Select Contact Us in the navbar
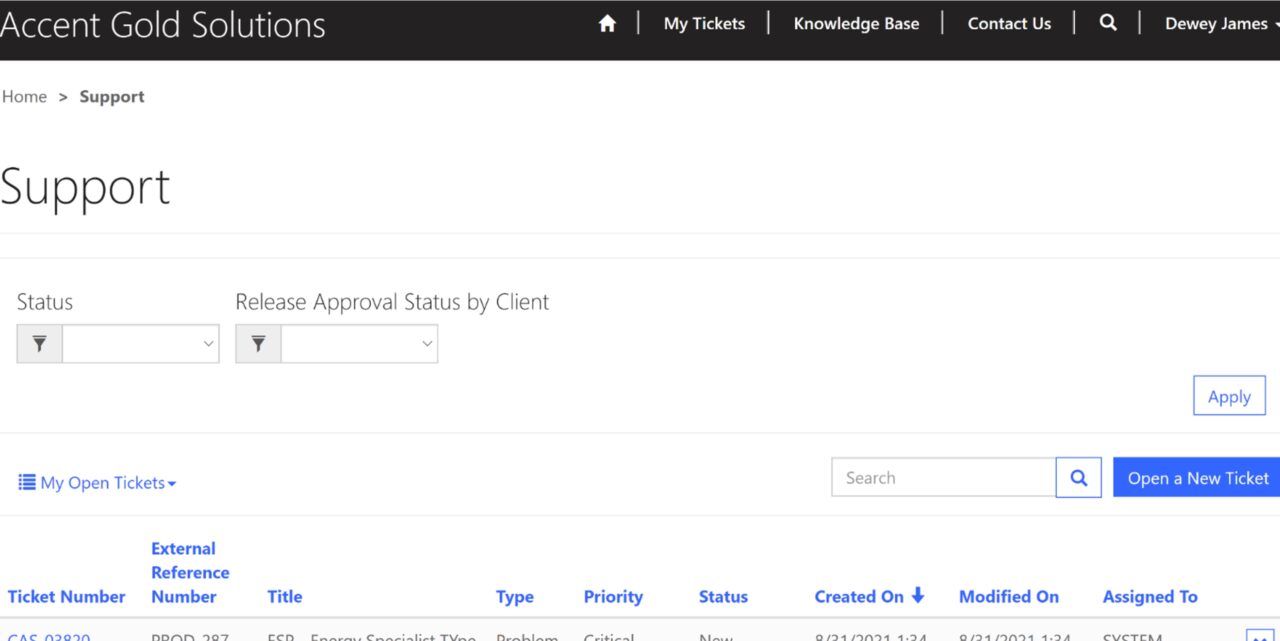The image size is (1280, 641). (1009, 24)
